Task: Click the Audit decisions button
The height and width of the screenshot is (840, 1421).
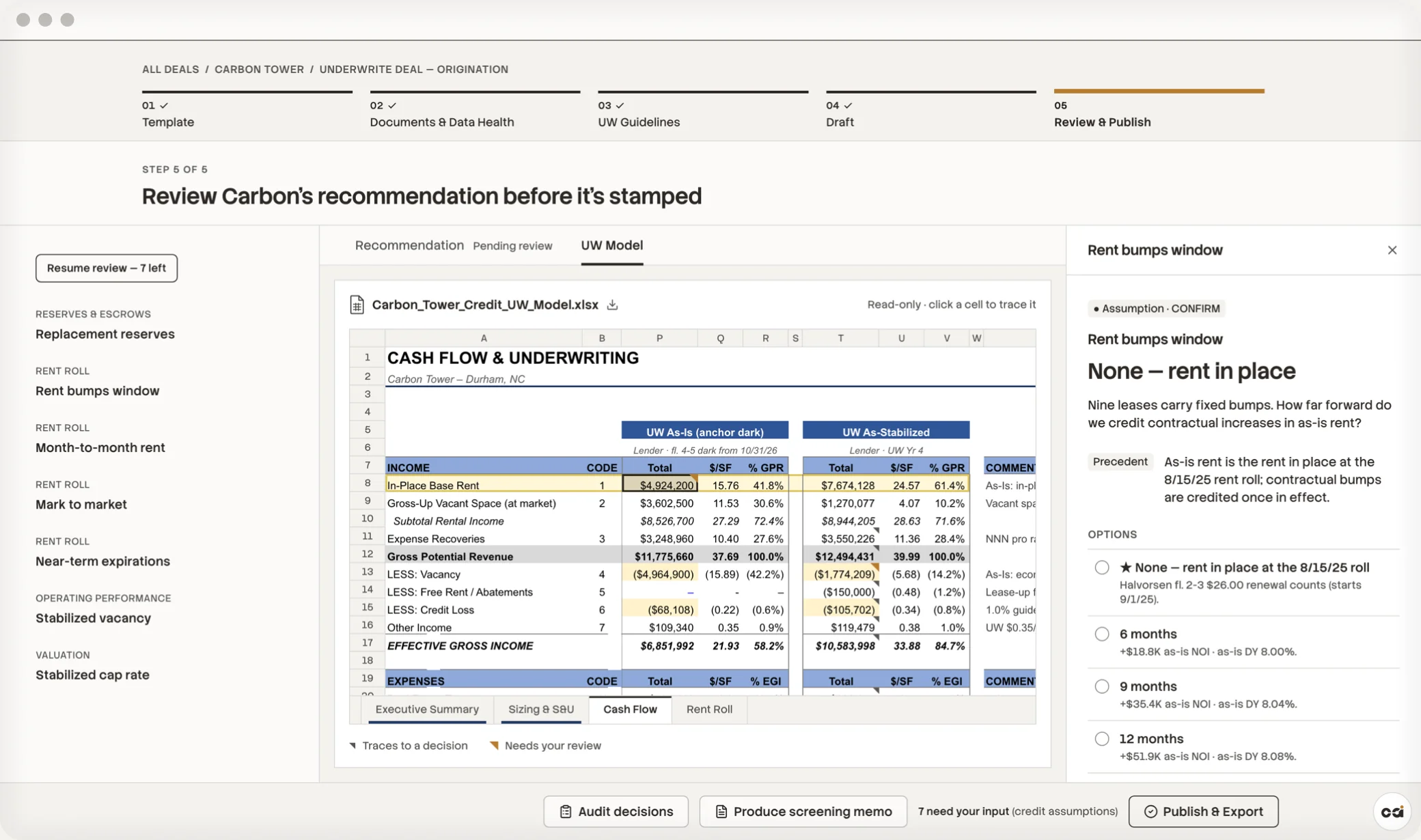Action: tap(616, 811)
